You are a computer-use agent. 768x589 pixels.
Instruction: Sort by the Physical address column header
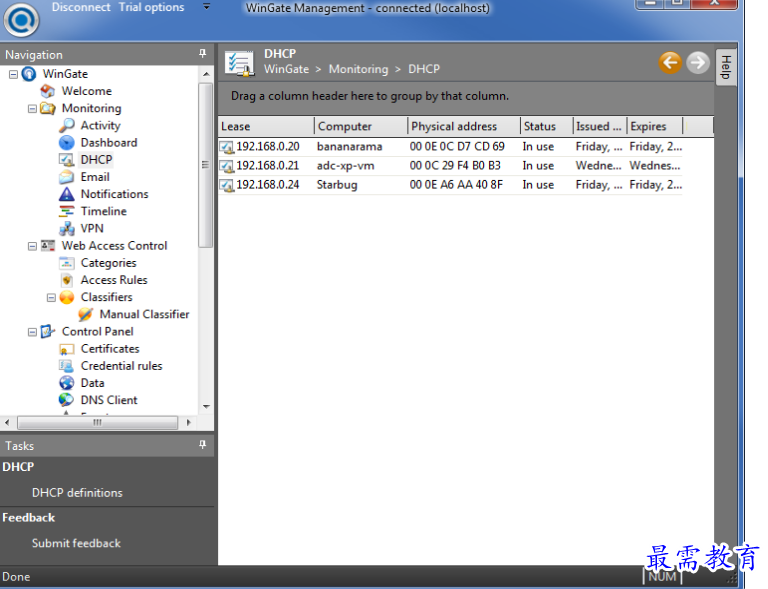click(x=462, y=126)
